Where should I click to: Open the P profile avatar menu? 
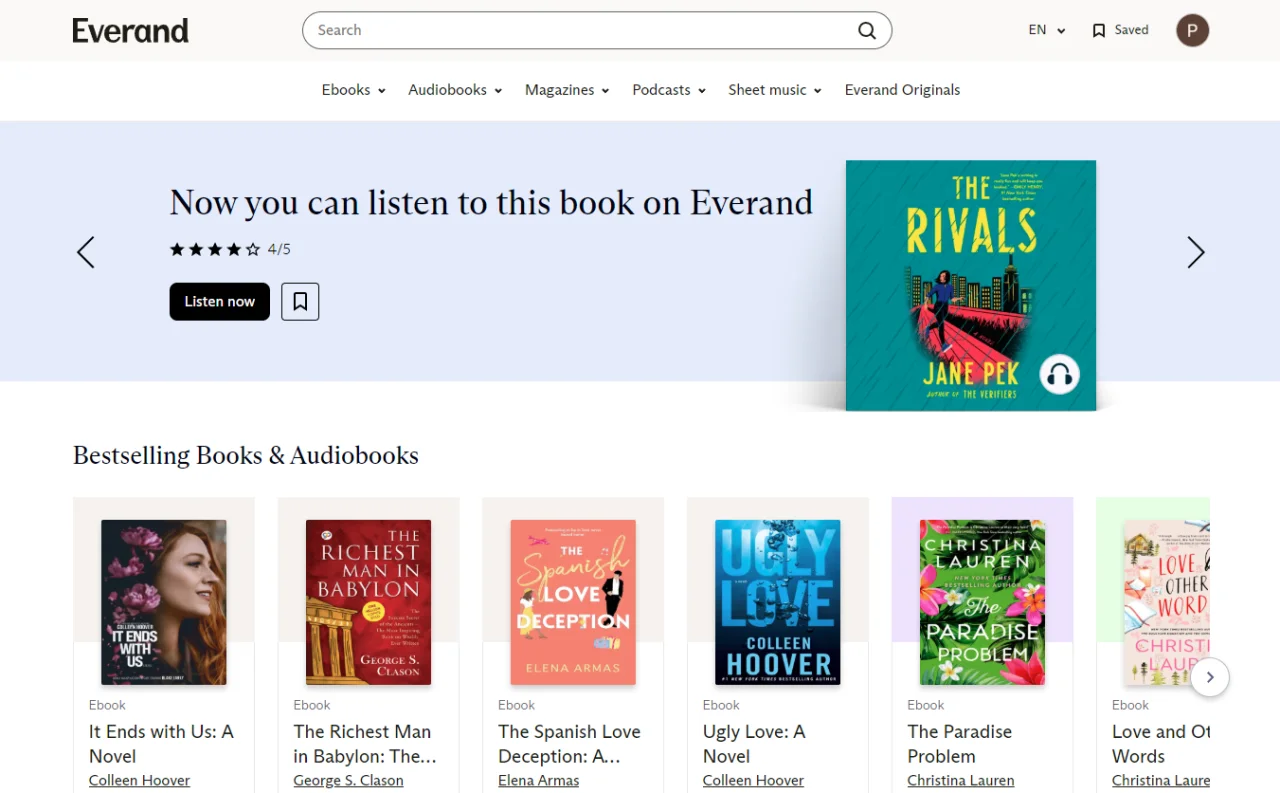[x=1192, y=30]
